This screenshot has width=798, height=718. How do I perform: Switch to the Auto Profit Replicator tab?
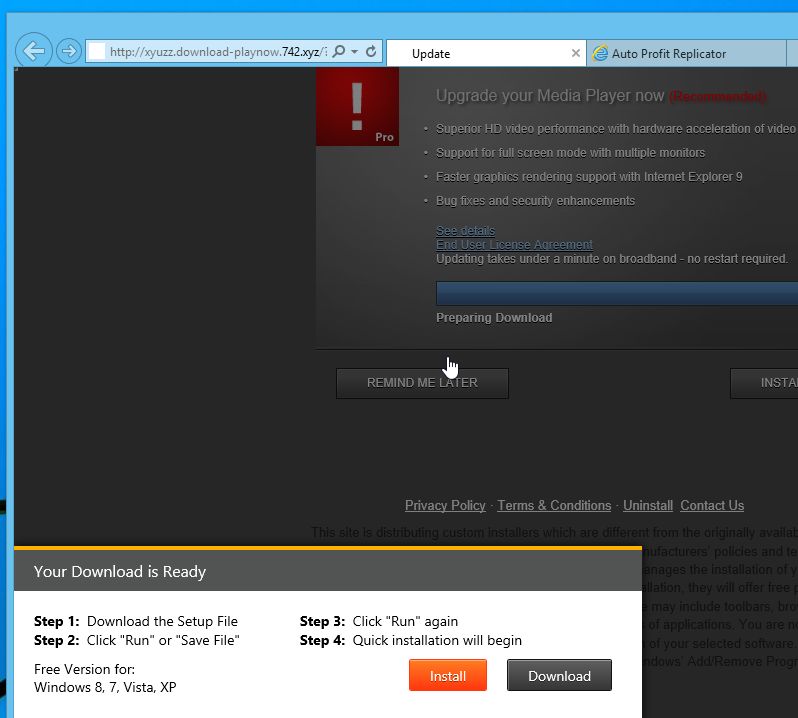click(x=686, y=53)
